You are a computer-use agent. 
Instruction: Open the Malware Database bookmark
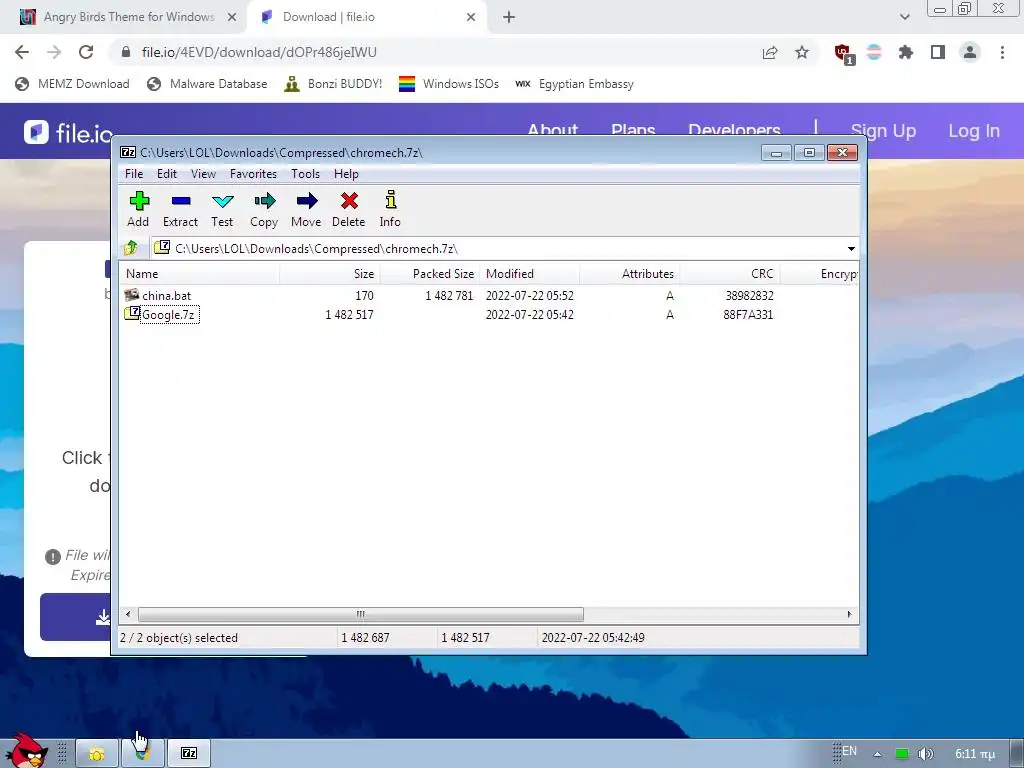pyautogui.click(x=208, y=84)
